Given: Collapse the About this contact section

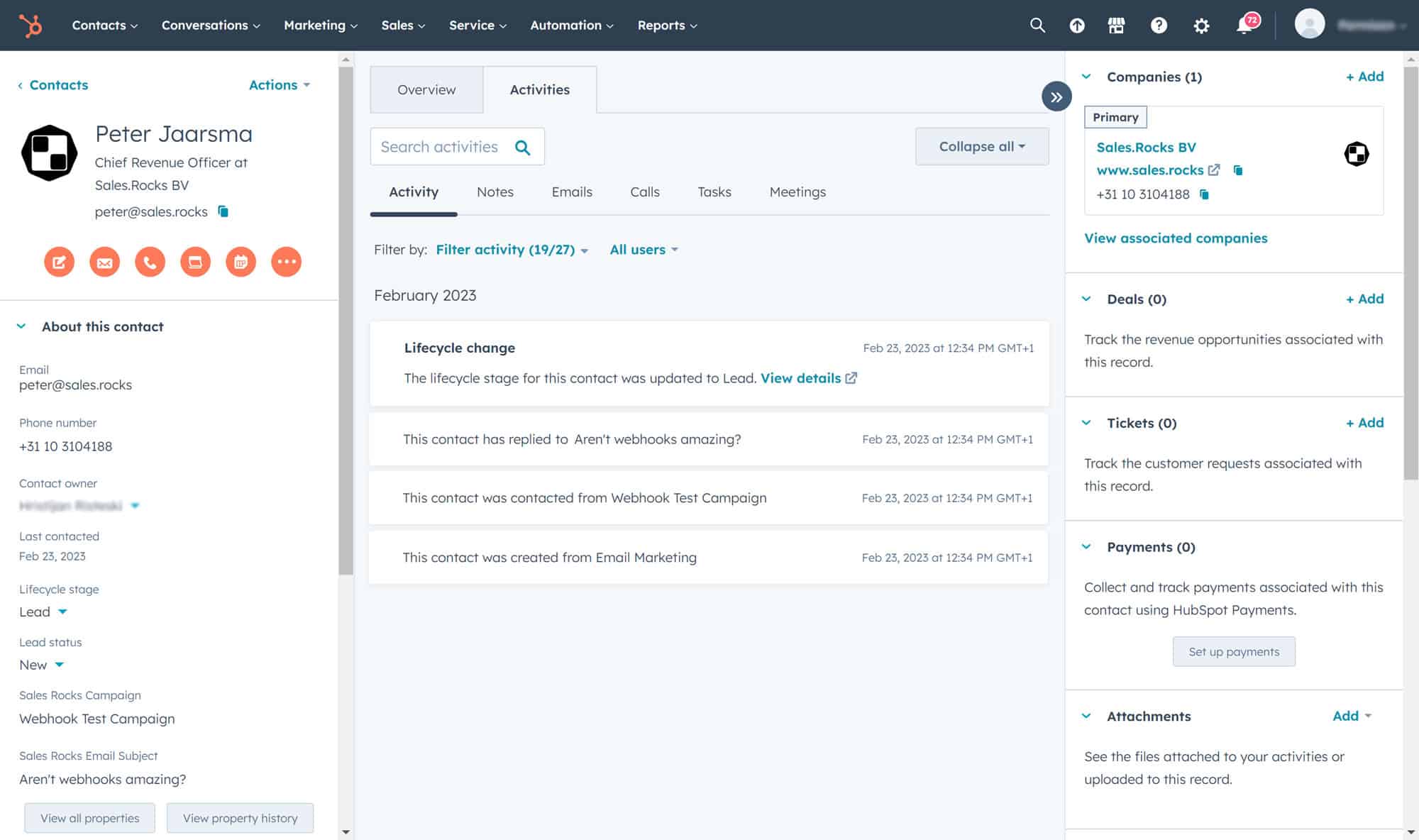Looking at the screenshot, I should (x=21, y=326).
